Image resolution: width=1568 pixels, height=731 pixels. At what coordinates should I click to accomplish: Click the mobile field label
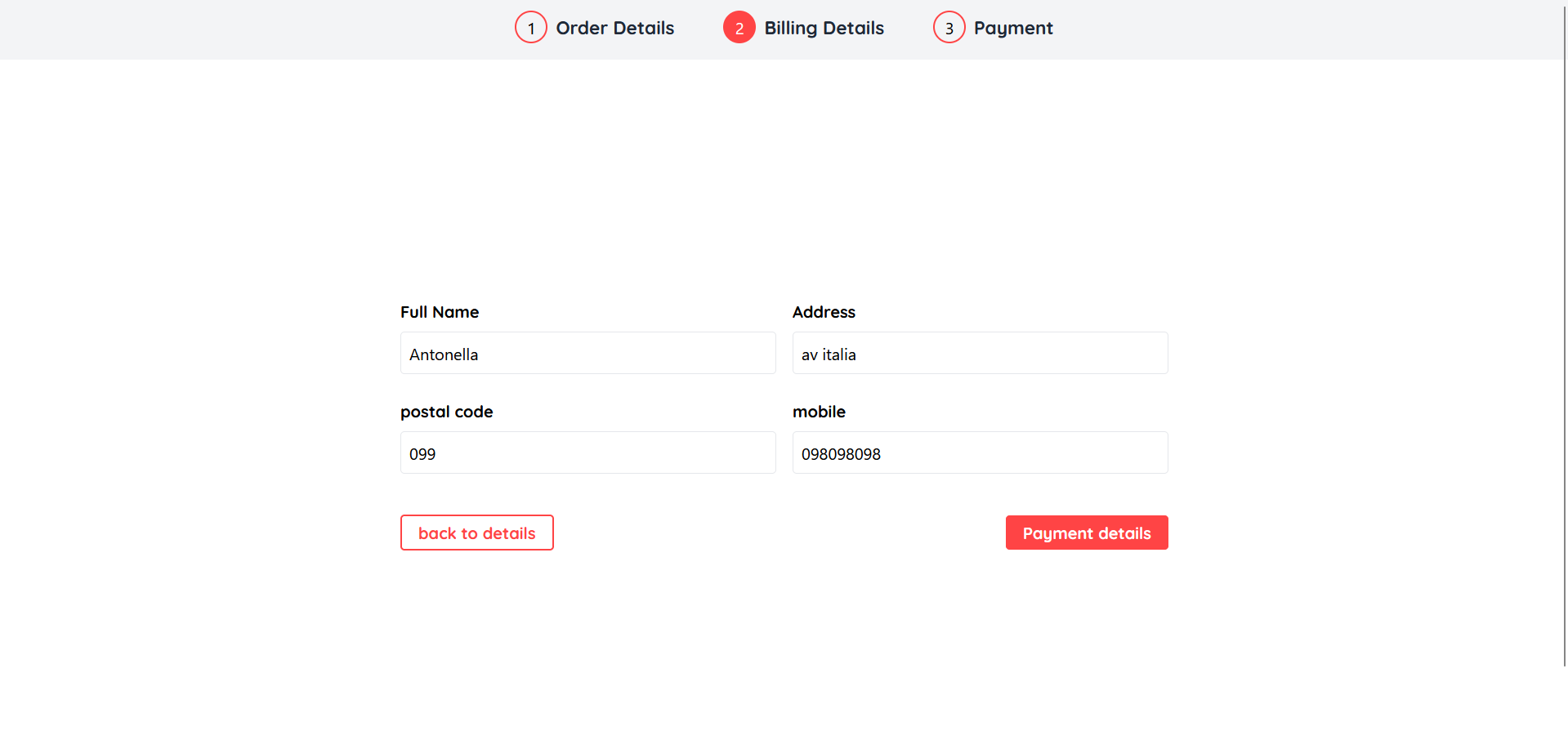click(819, 412)
